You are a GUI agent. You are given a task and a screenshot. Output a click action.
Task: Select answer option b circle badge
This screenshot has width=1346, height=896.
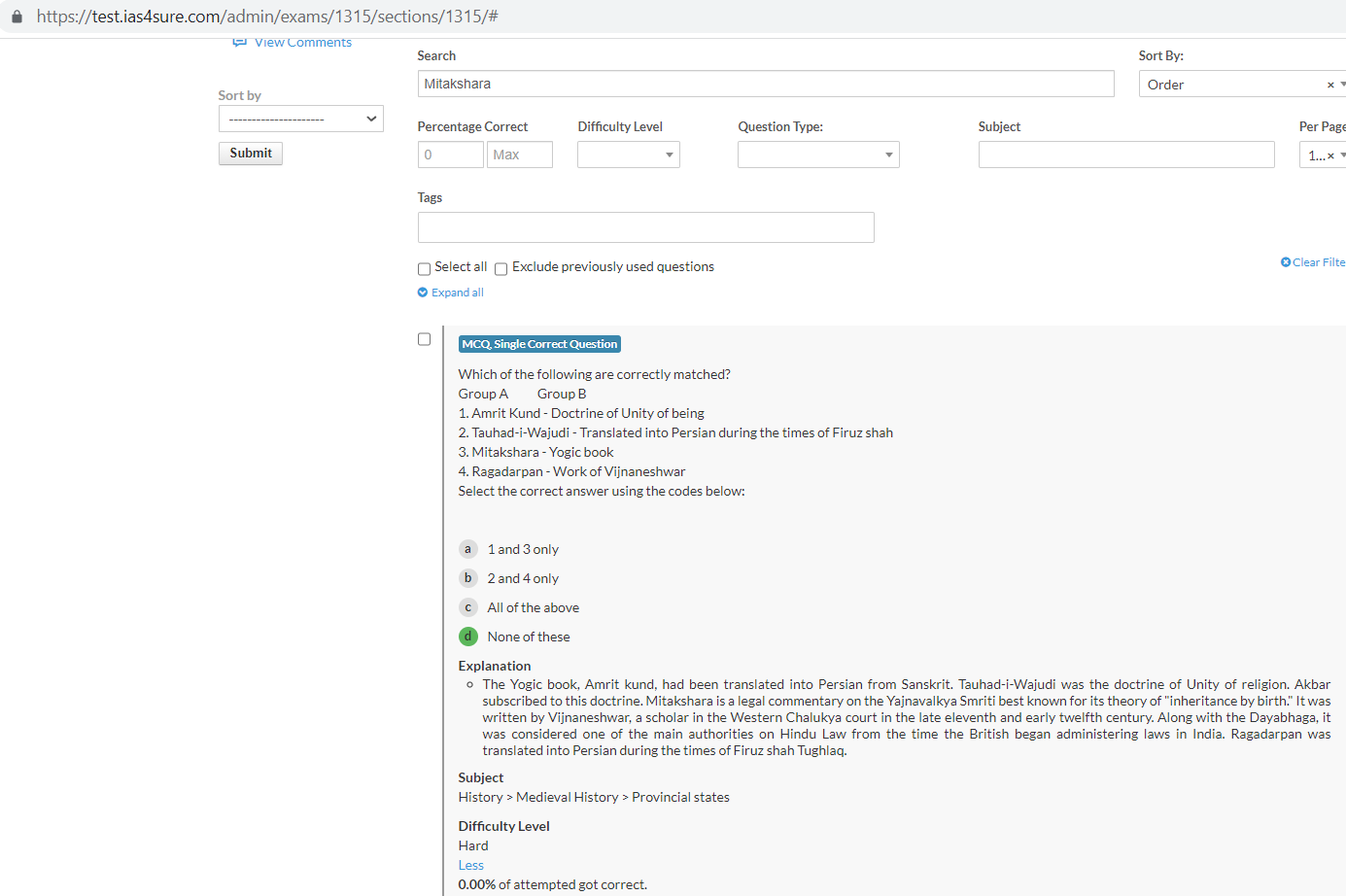click(467, 578)
